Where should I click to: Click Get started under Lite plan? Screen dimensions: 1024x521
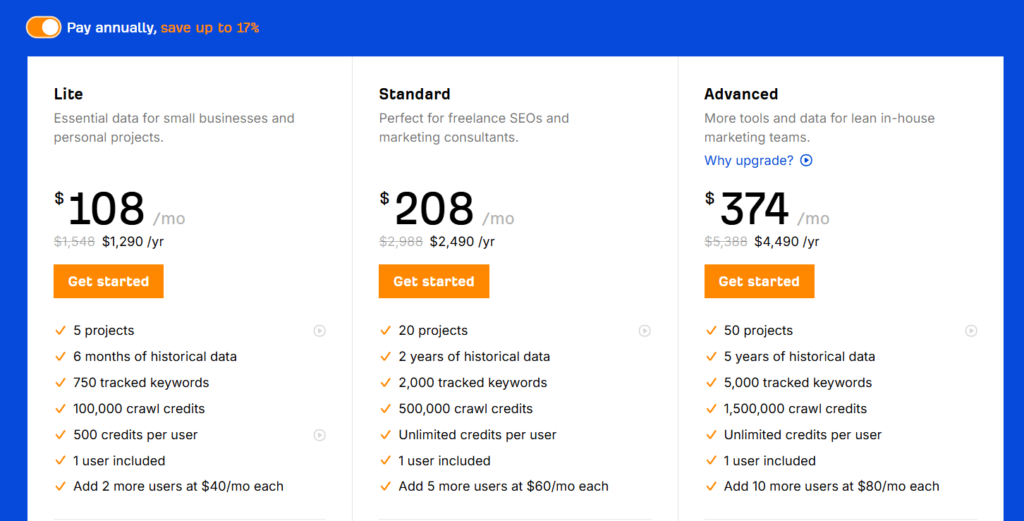(x=108, y=281)
